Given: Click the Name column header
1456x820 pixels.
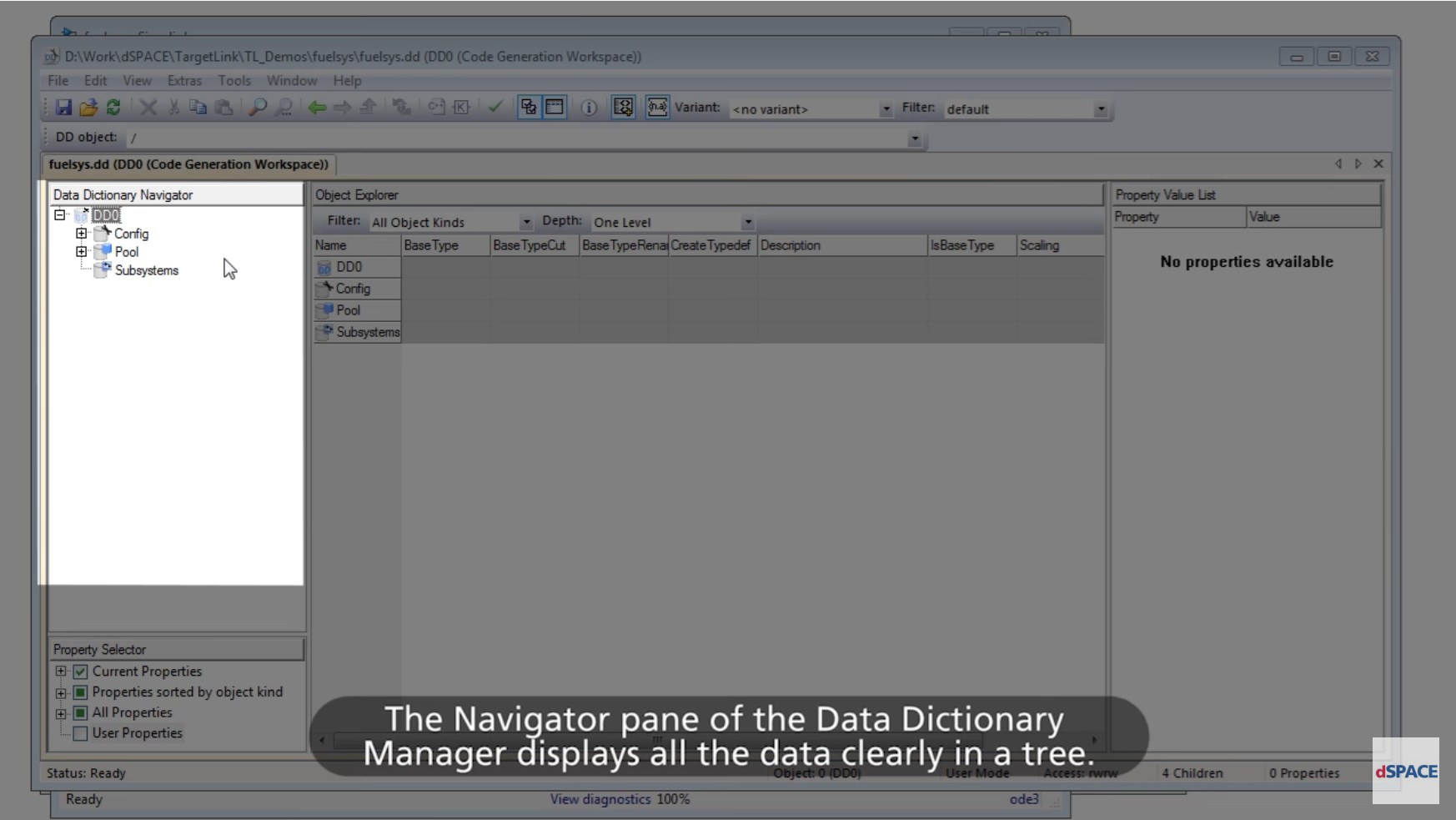Looking at the screenshot, I should click(x=357, y=245).
